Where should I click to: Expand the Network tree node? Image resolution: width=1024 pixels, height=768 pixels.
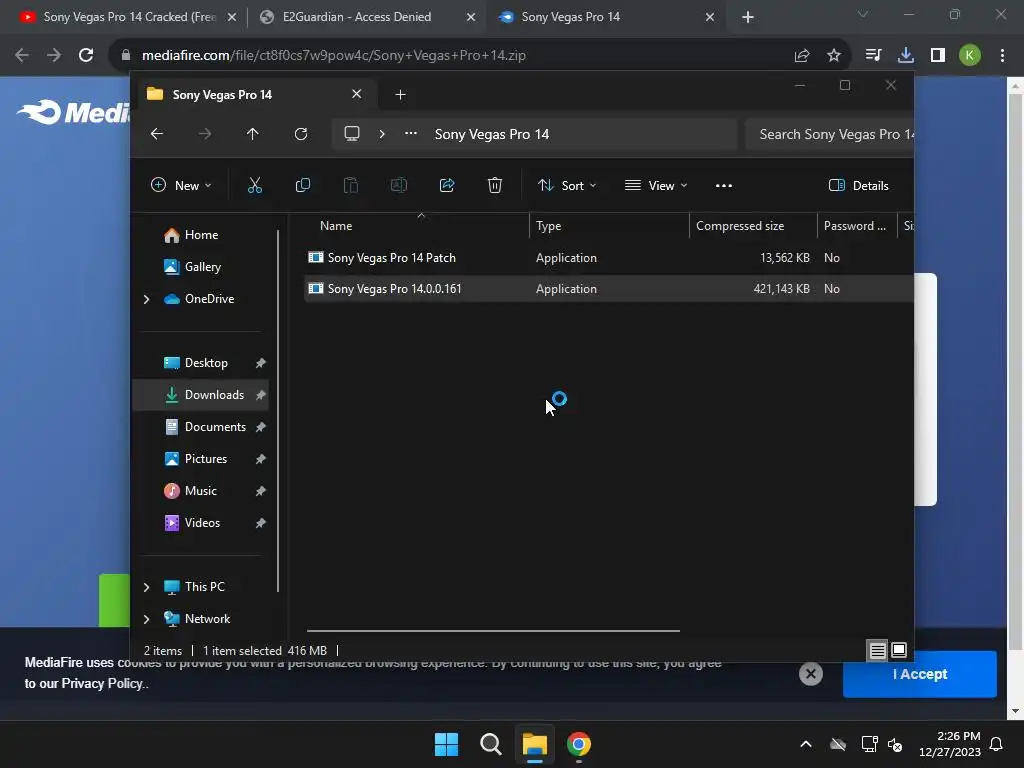point(146,619)
